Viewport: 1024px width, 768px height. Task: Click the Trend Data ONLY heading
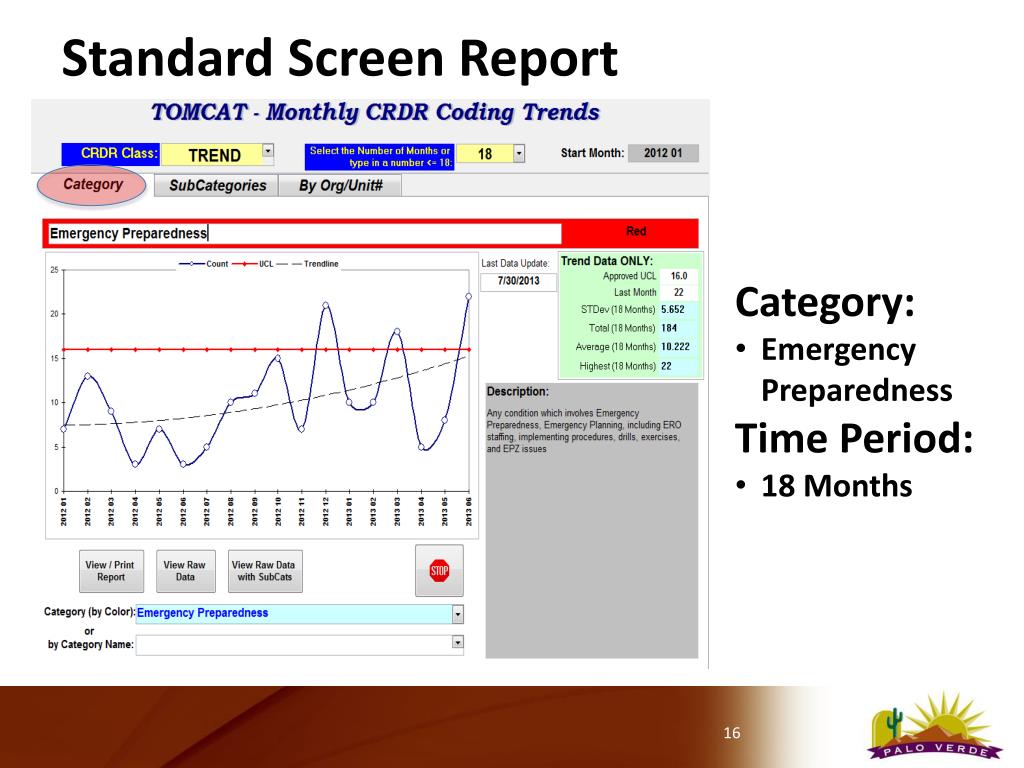click(x=607, y=261)
